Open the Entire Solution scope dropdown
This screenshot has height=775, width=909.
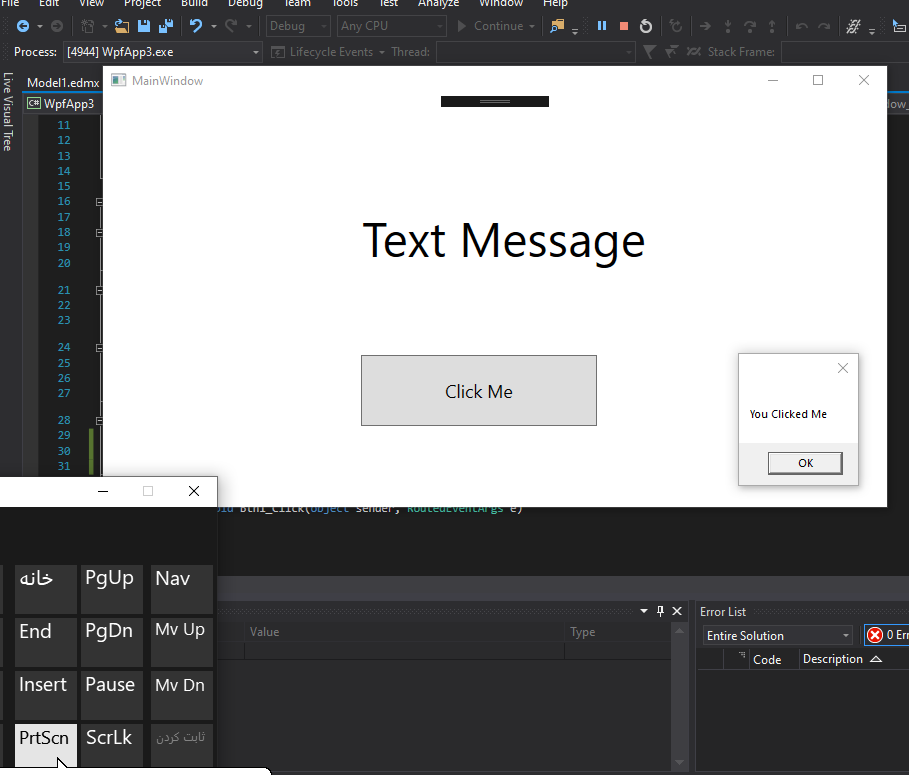coord(777,635)
